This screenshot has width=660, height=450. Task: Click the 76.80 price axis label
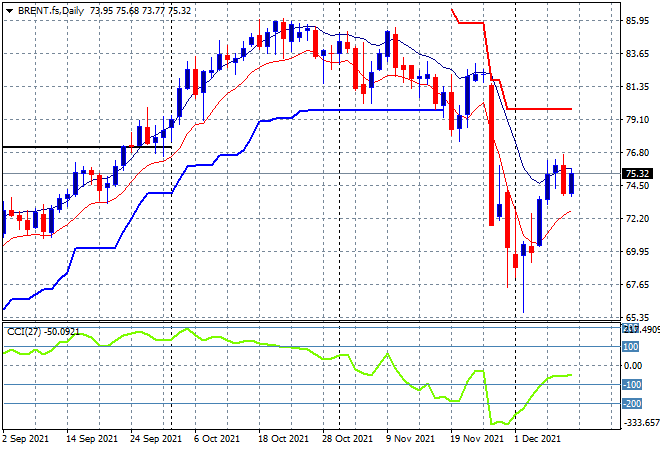coord(637,152)
